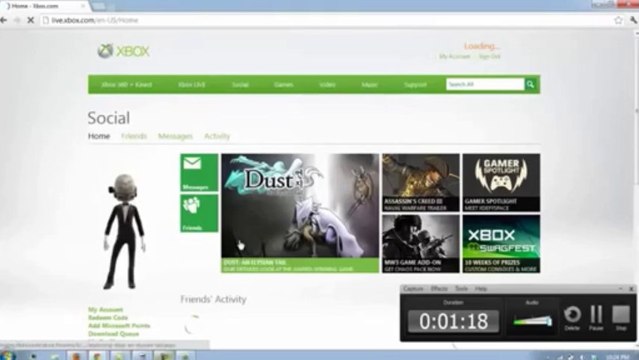Open Support in the green nav bar

point(415,85)
